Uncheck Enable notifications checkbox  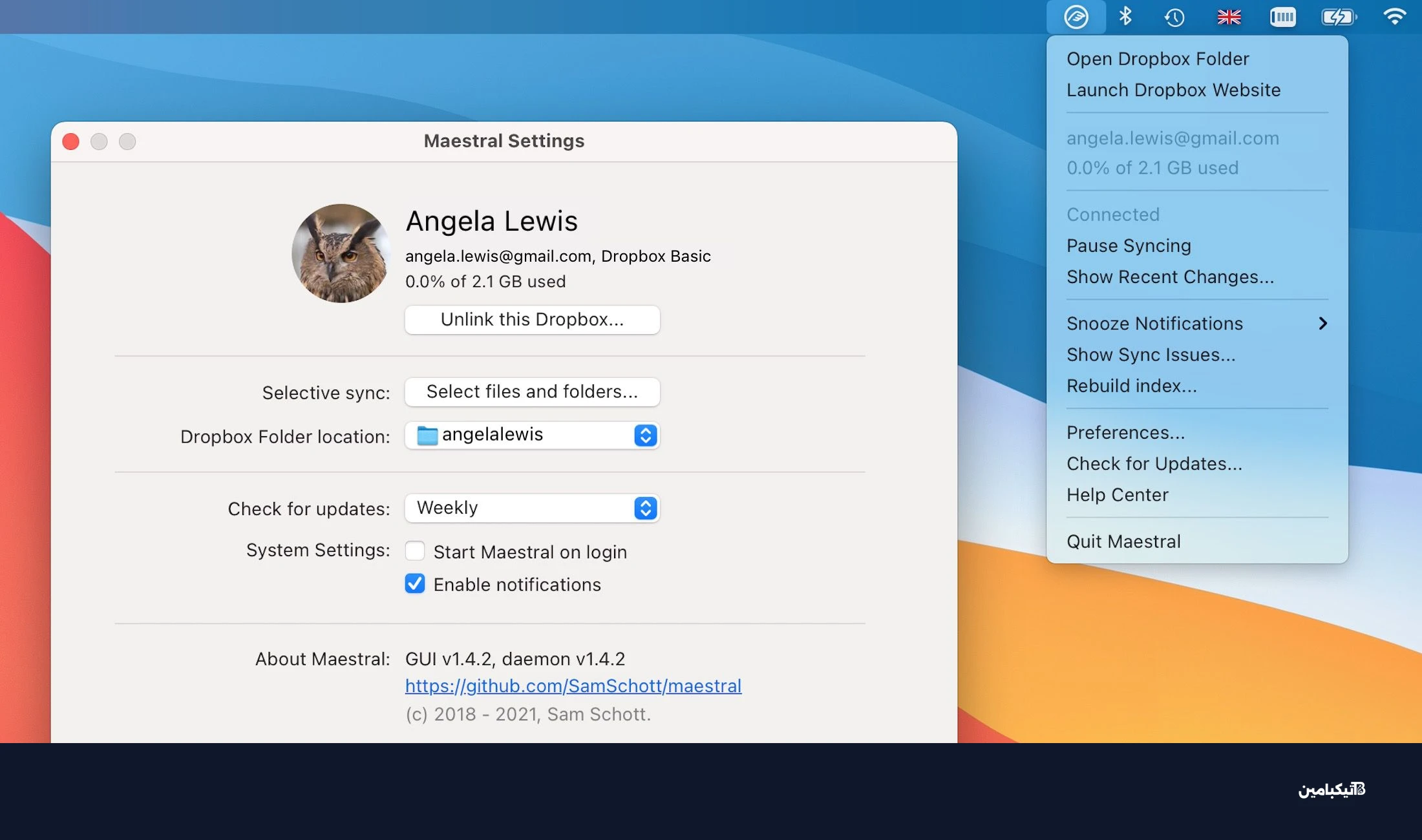(x=415, y=583)
